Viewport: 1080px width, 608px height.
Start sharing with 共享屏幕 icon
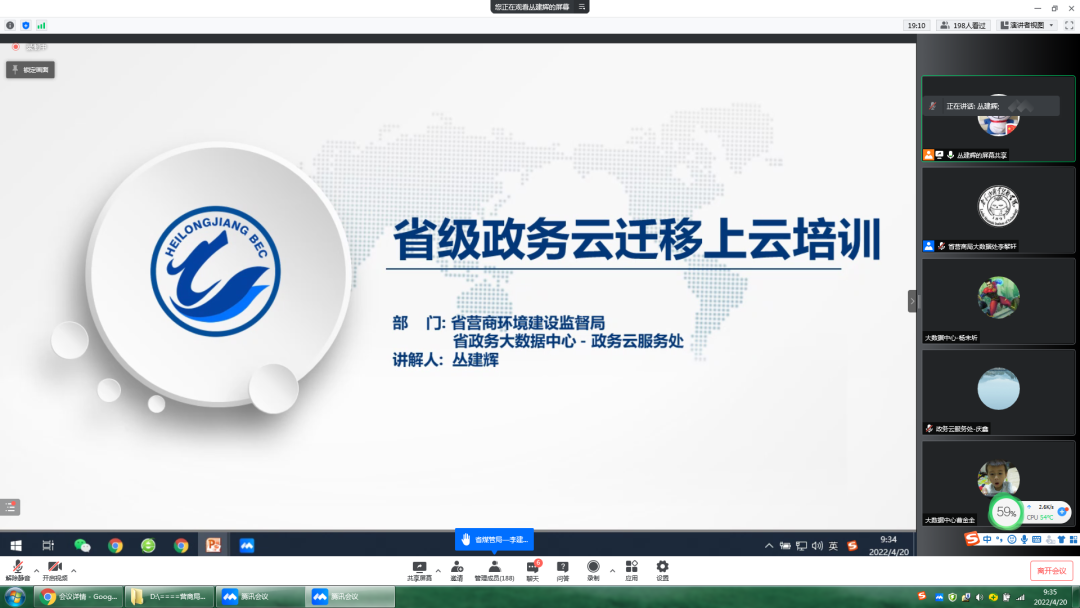419,570
